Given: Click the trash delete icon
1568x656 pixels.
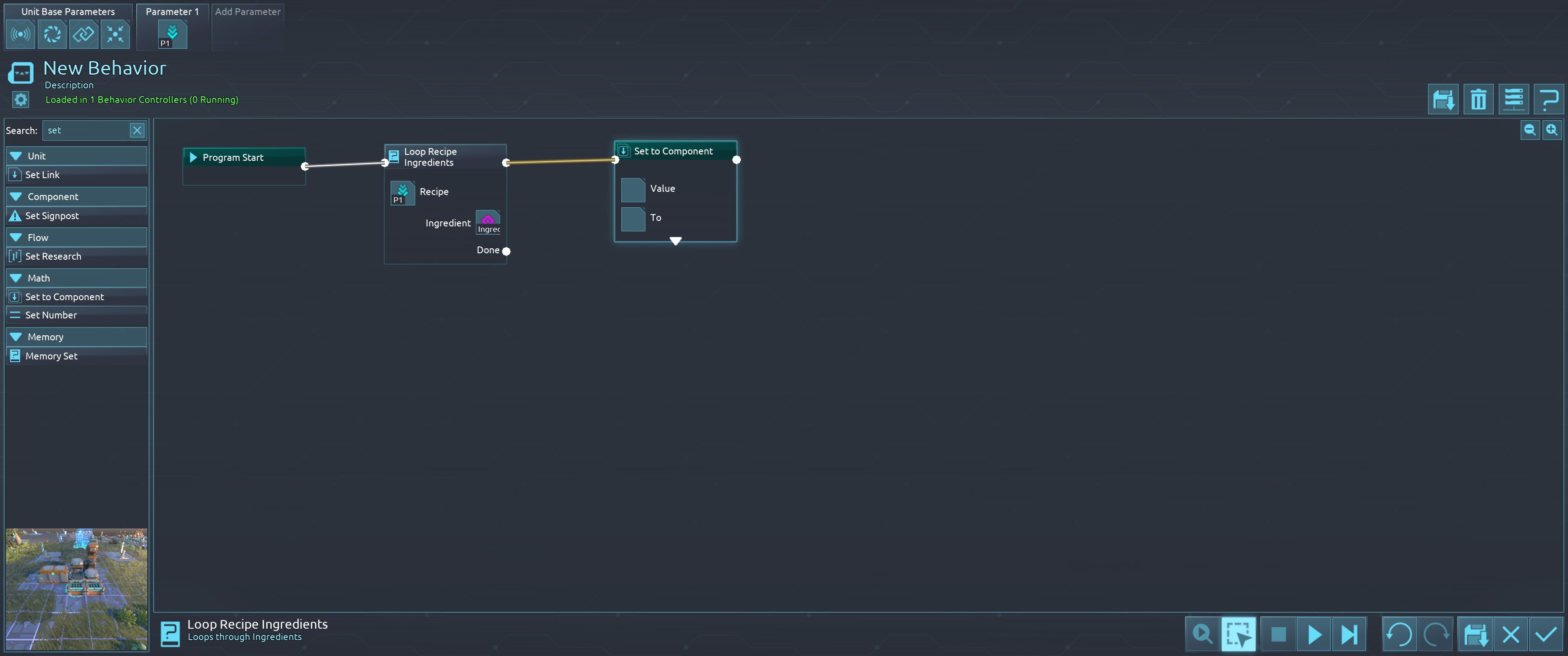Looking at the screenshot, I should 1478,99.
